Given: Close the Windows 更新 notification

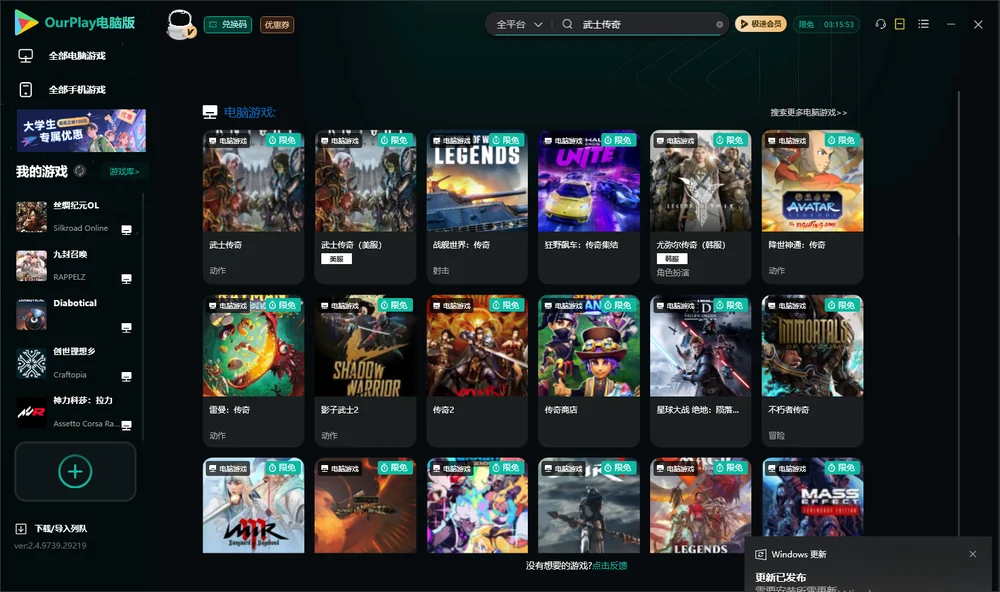Looking at the screenshot, I should (973, 554).
